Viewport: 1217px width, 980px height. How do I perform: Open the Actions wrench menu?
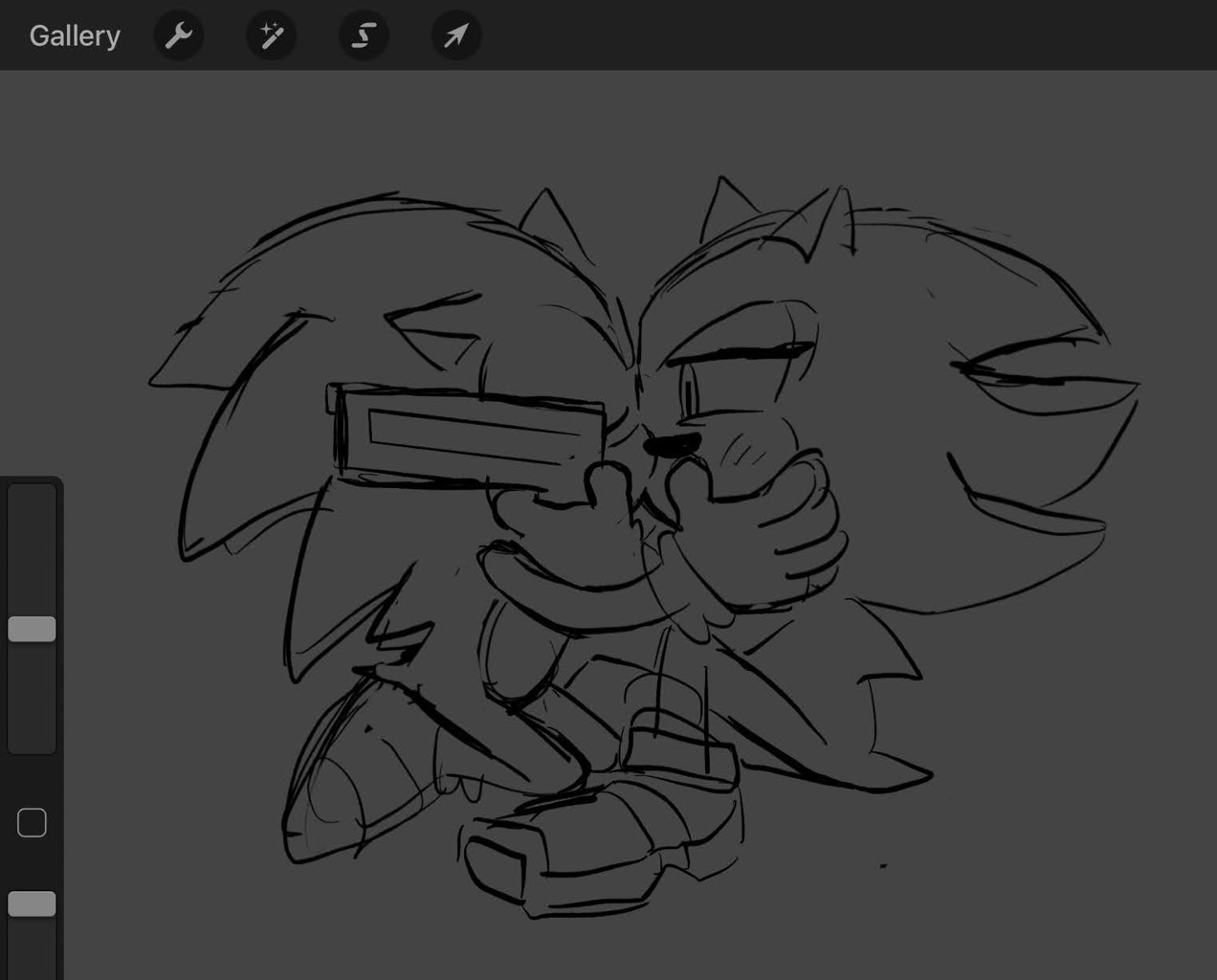point(179,36)
